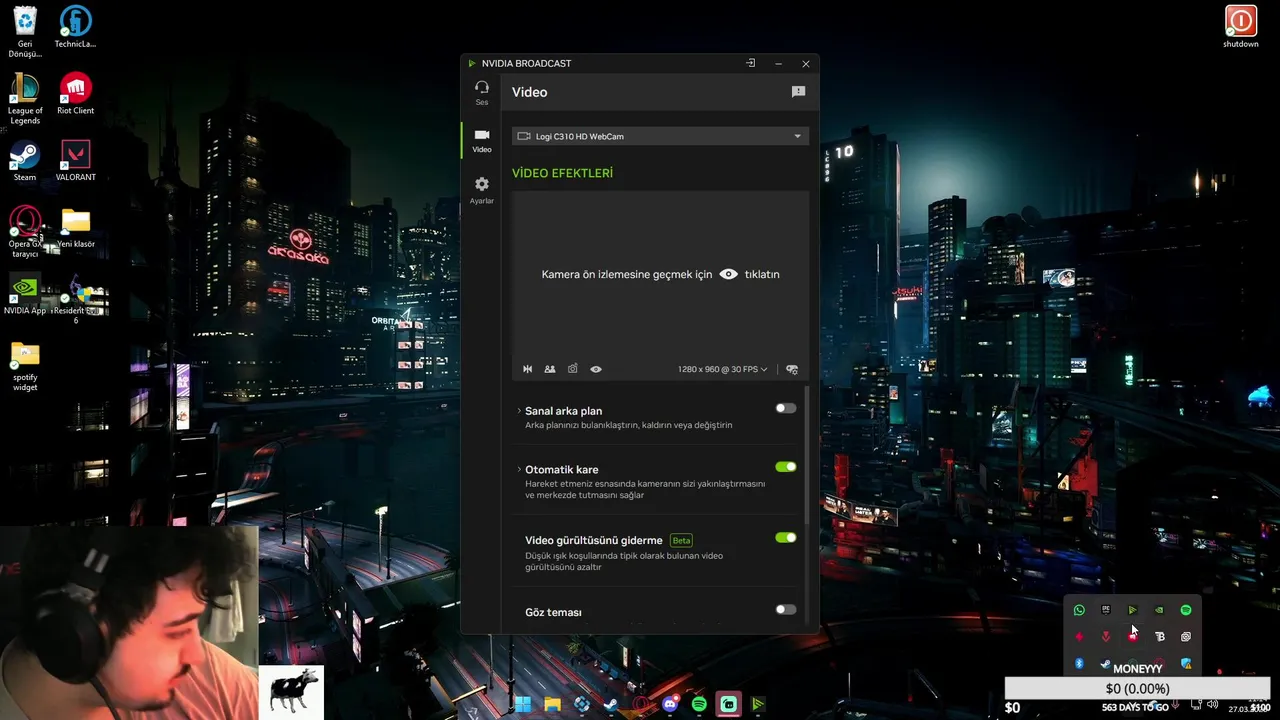Screen dimensions: 1280x720
Task: Open the Windows Start button
Action: coord(522,704)
